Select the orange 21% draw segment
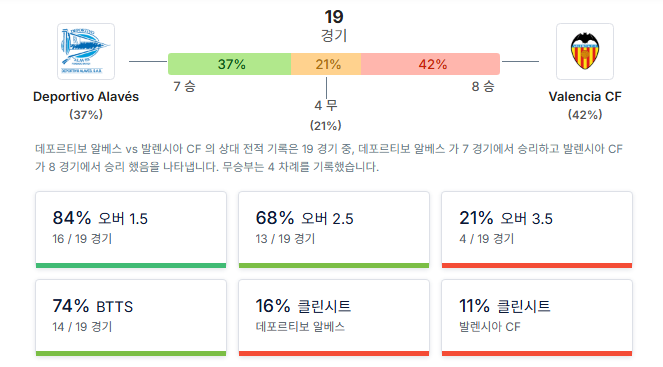Screen dimensions: 663x367 pyautogui.click(x=326, y=64)
